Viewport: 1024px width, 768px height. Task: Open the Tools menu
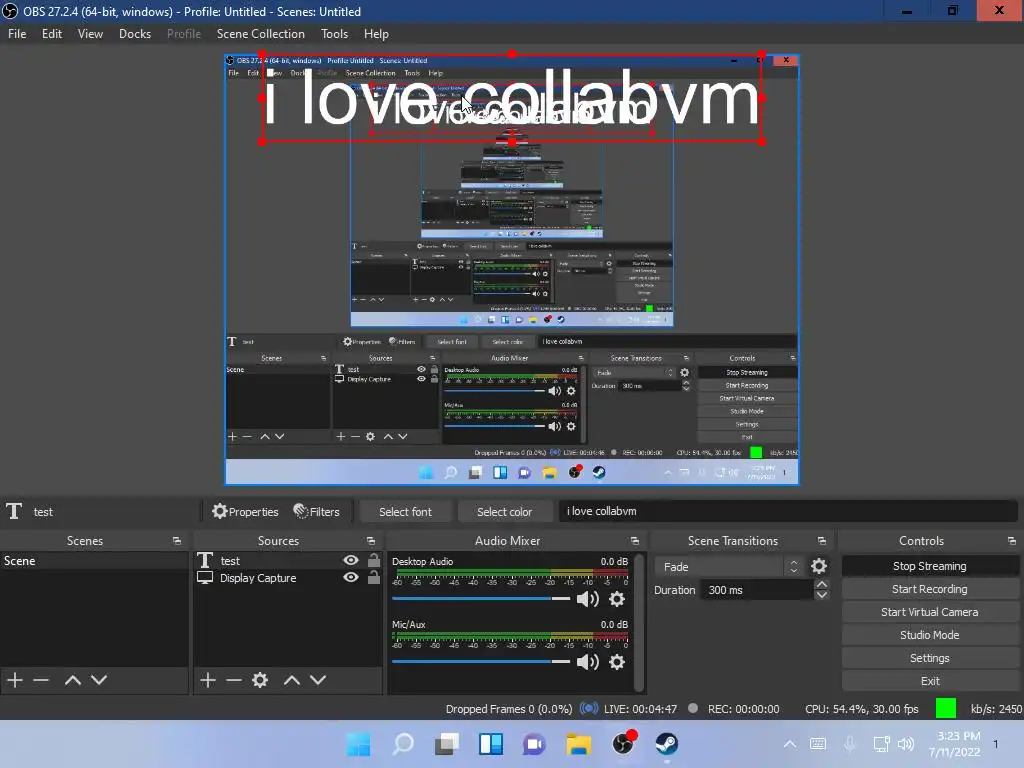pos(334,34)
